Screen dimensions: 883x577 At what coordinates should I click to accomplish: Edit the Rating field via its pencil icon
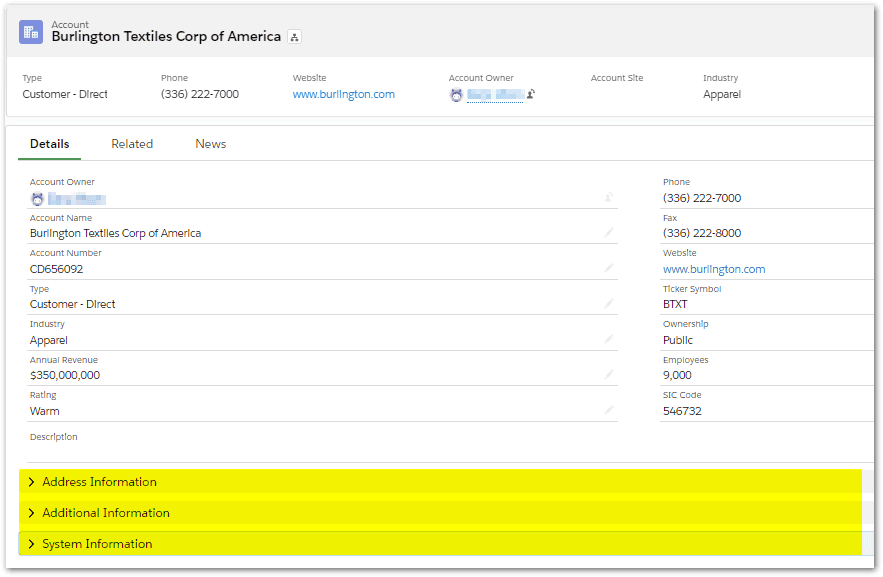609,410
